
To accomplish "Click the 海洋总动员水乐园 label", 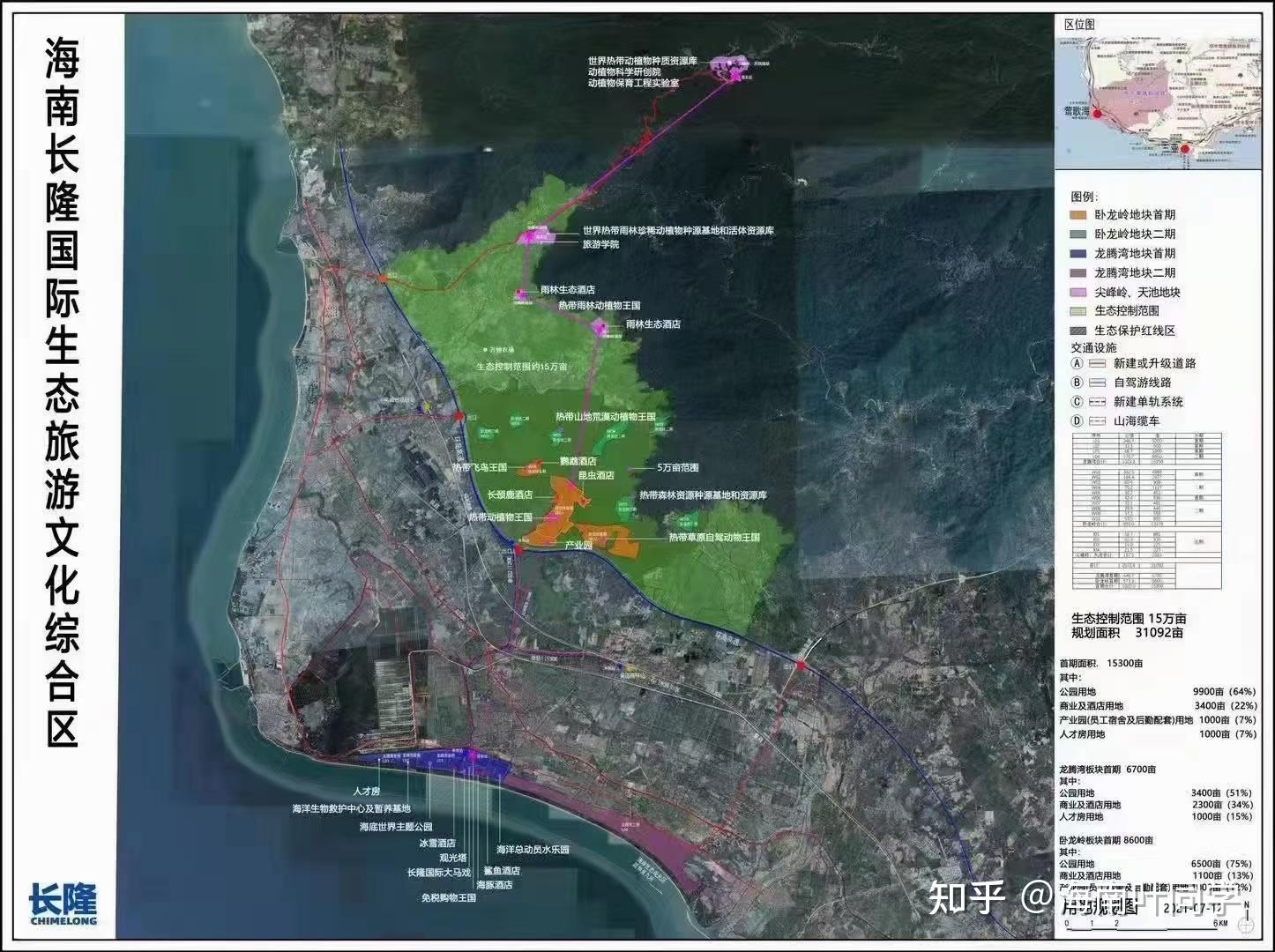I will pos(533,850).
